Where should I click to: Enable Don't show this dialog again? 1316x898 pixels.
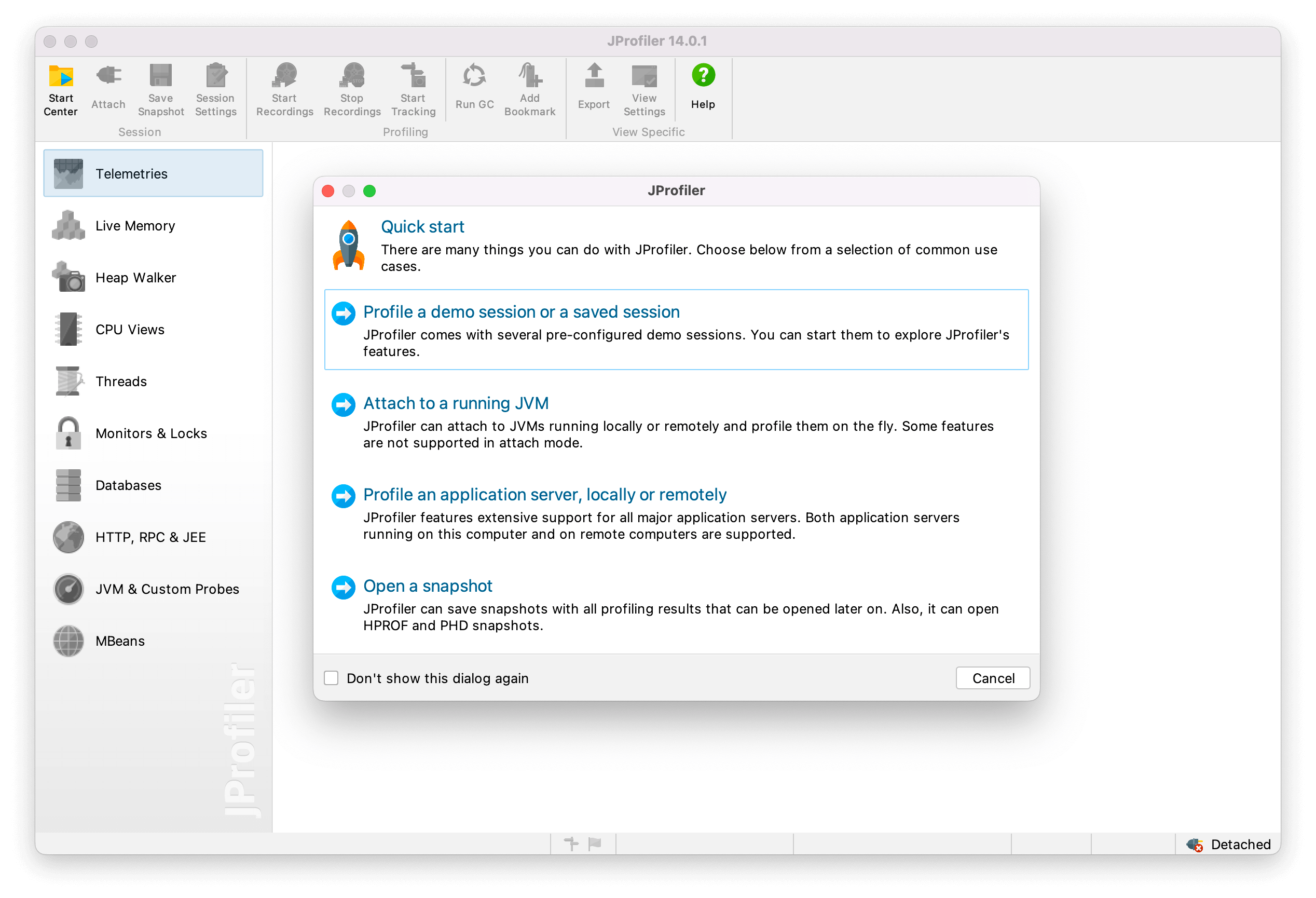click(x=331, y=678)
